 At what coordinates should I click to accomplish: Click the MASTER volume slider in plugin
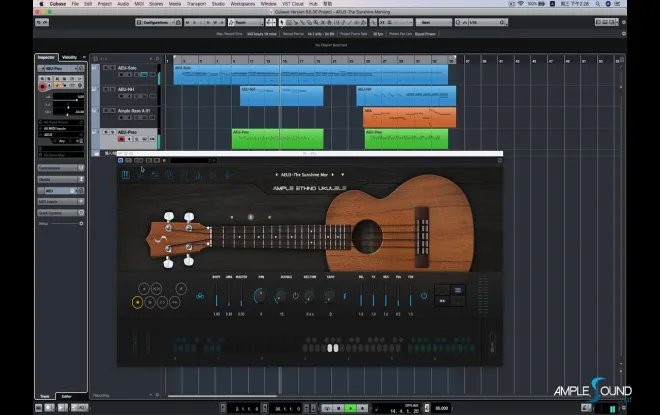[x=241, y=295]
